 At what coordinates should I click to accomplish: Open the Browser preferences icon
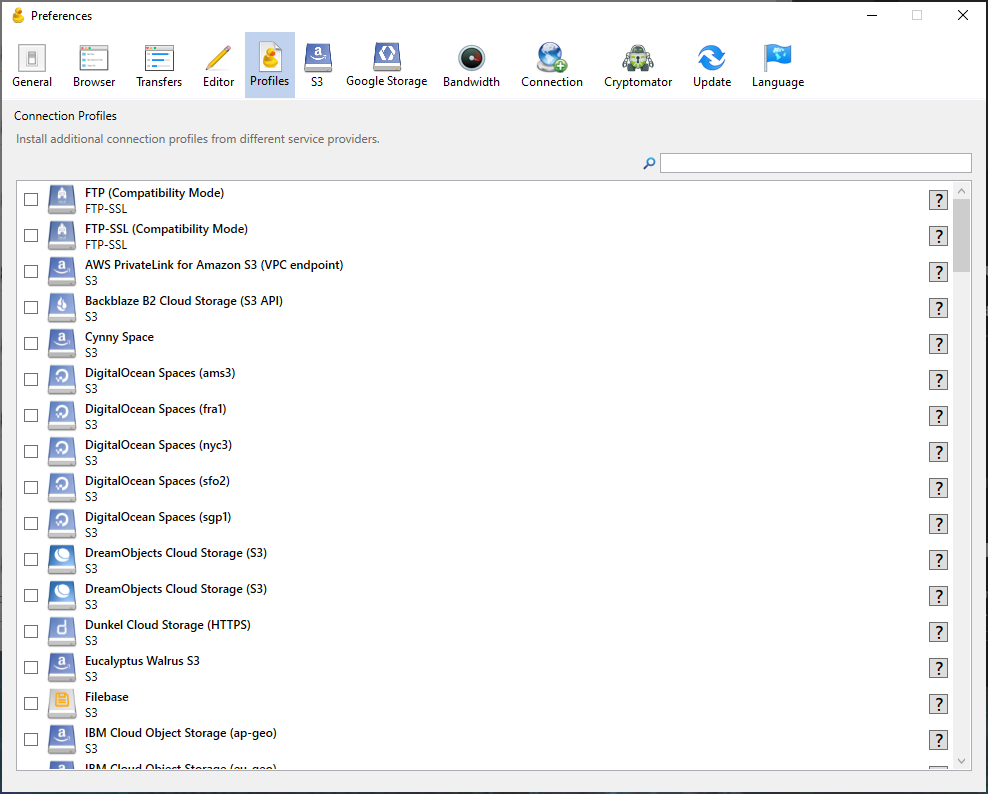point(94,66)
